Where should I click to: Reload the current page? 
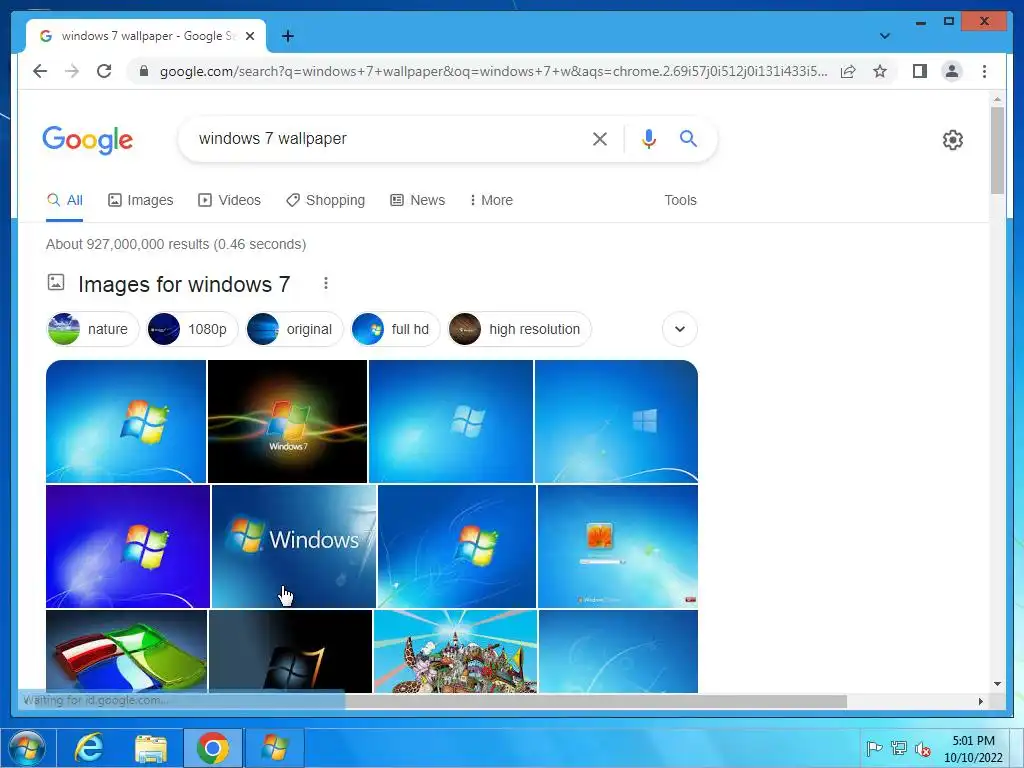click(x=104, y=71)
